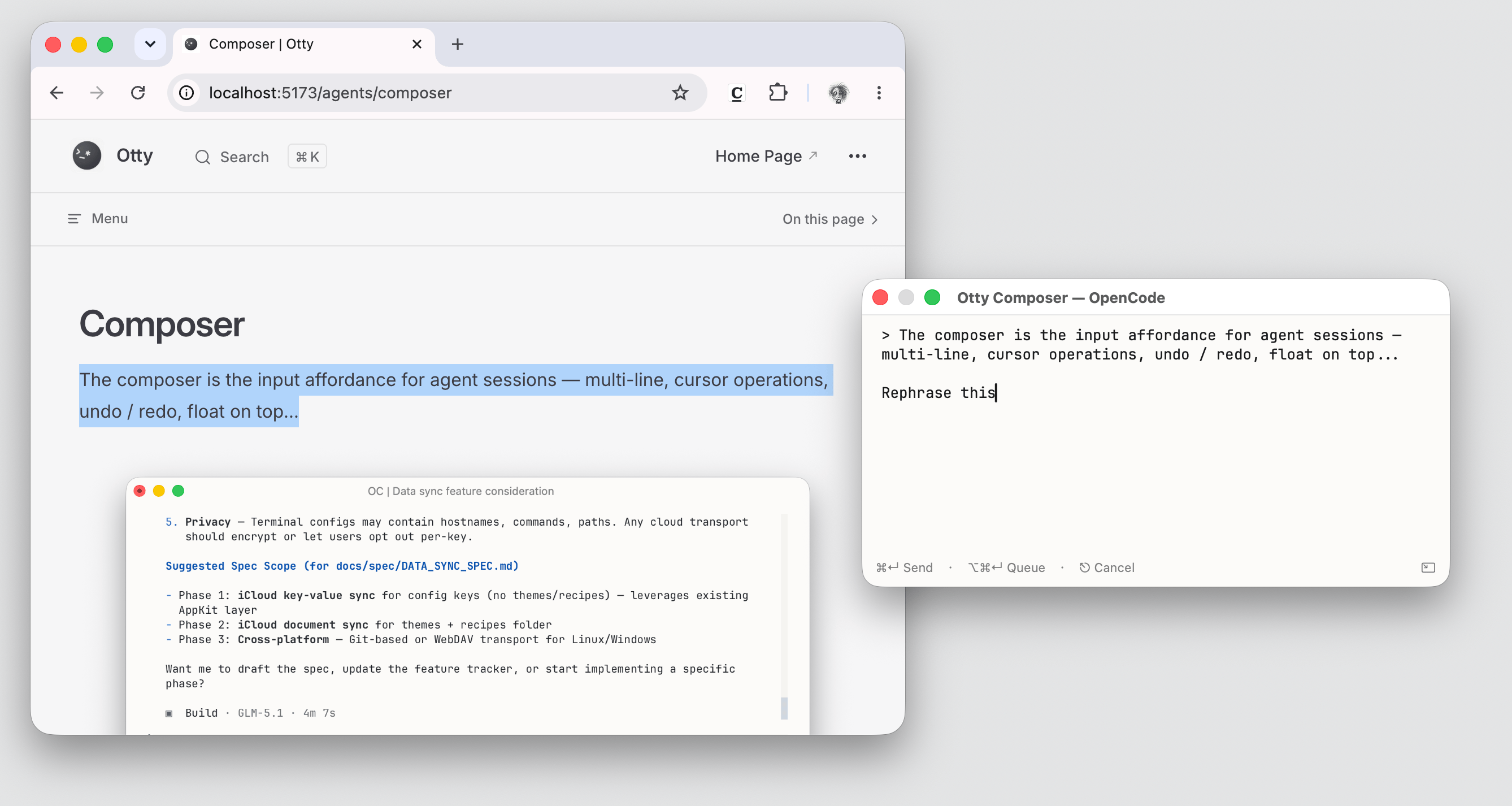This screenshot has width=1512, height=806.
Task: Click the Otty site name
Action: click(134, 155)
